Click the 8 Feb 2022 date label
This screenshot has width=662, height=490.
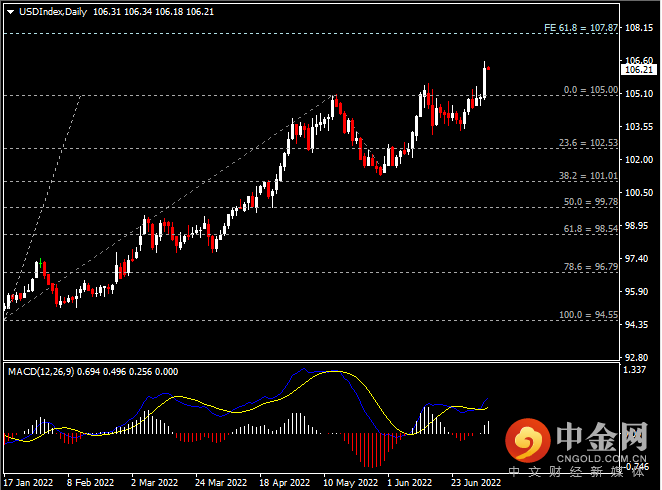[90, 482]
